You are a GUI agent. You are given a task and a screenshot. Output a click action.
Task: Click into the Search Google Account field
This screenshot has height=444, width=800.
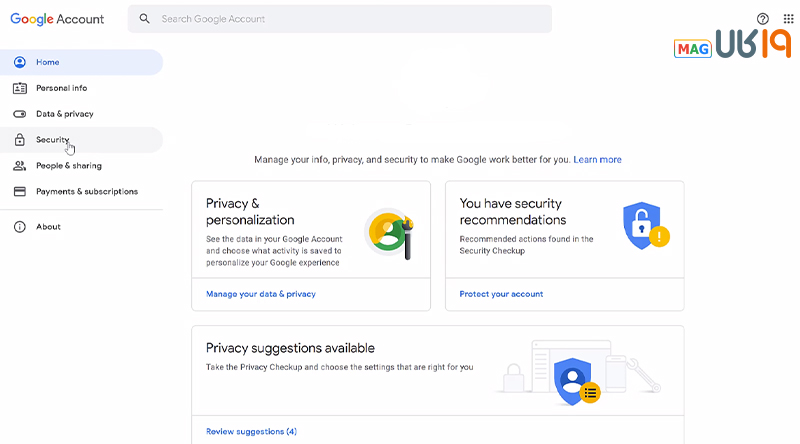350,19
